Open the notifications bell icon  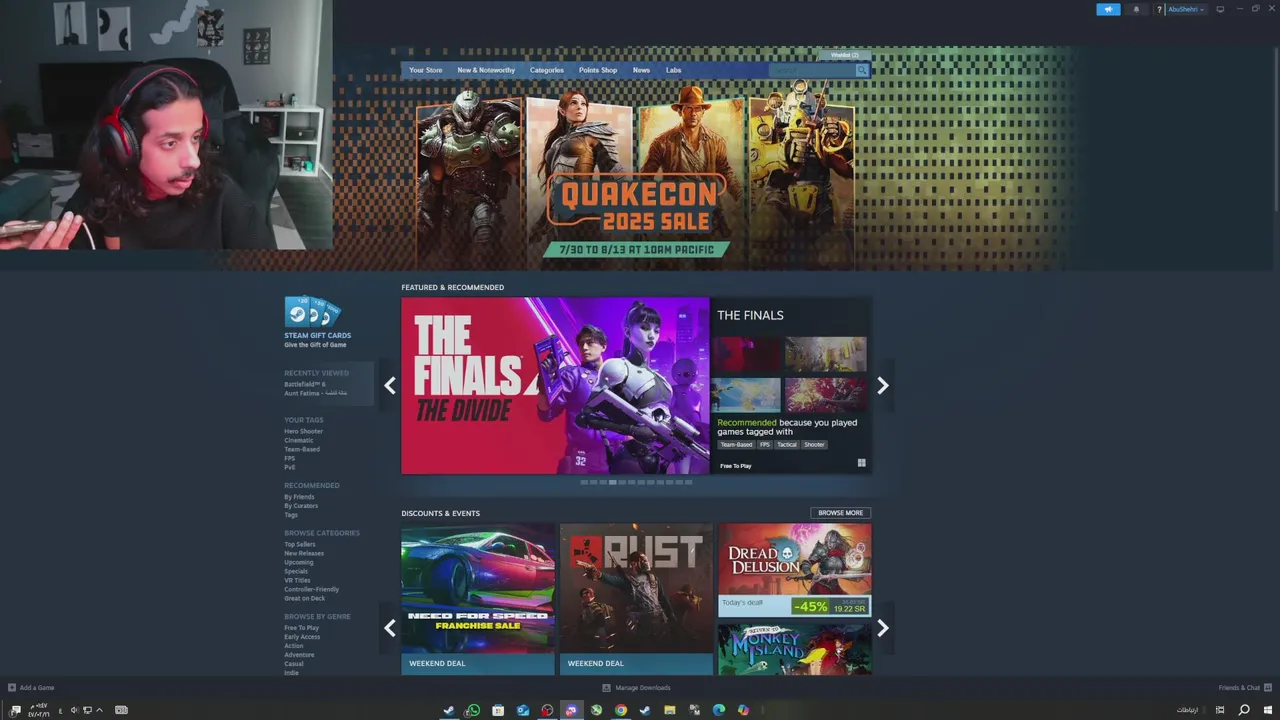coord(1135,9)
